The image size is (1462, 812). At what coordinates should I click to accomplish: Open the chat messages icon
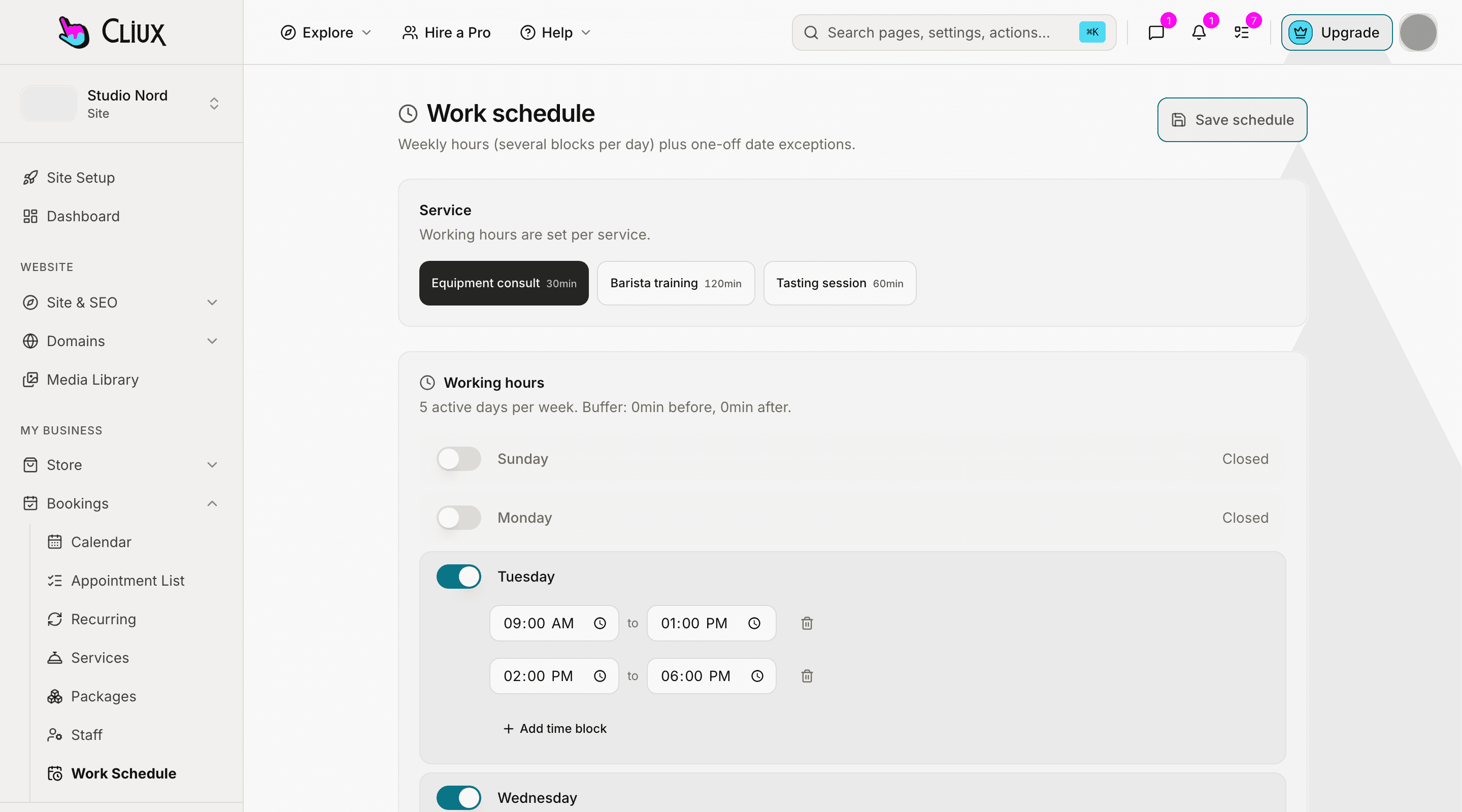pyautogui.click(x=1156, y=32)
